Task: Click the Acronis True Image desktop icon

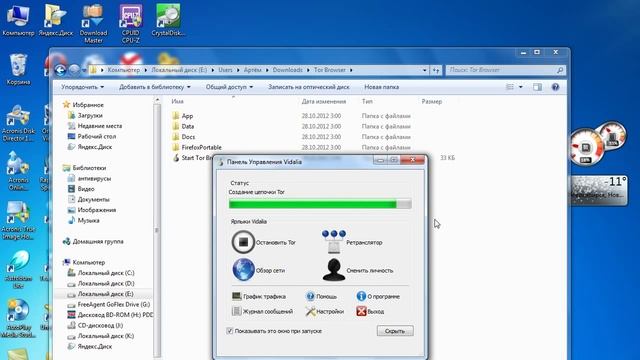Action: (18, 220)
